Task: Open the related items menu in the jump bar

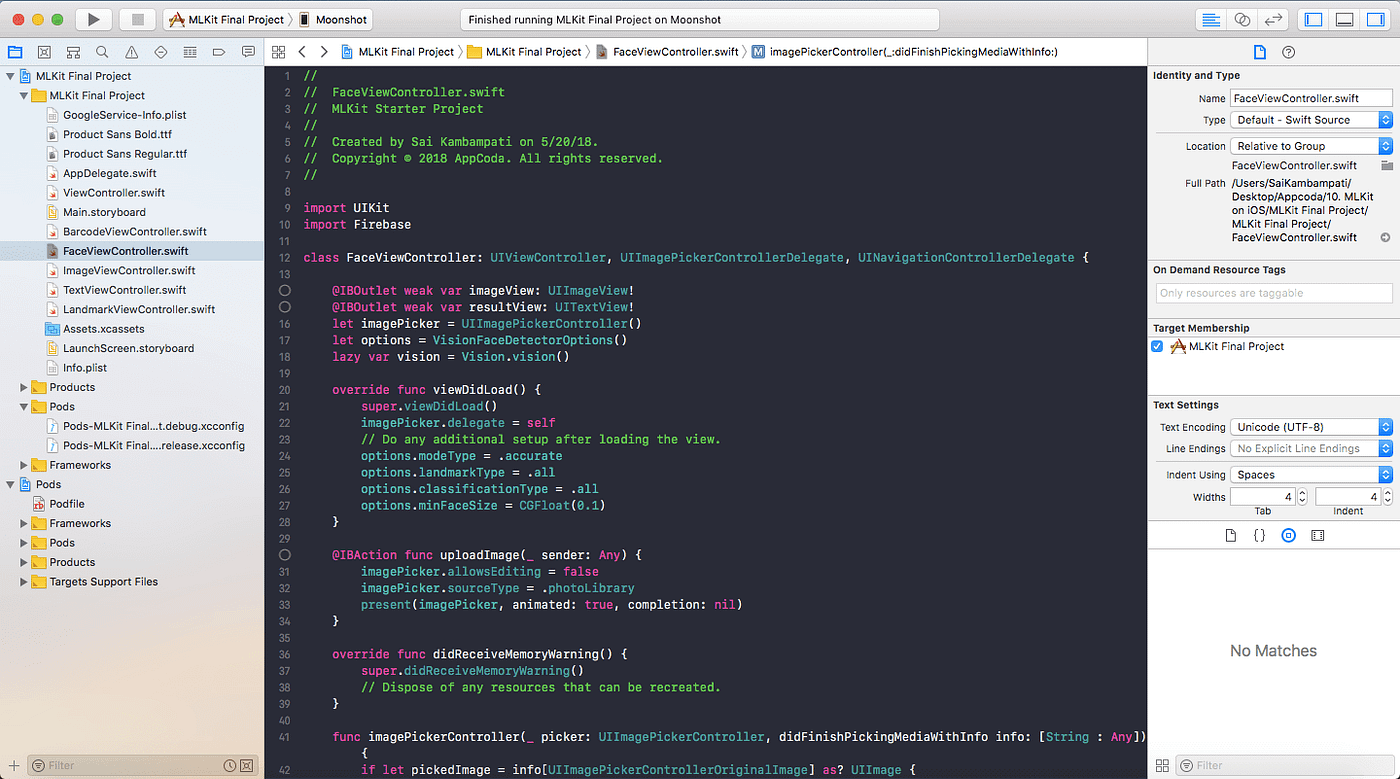Action: [278, 51]
